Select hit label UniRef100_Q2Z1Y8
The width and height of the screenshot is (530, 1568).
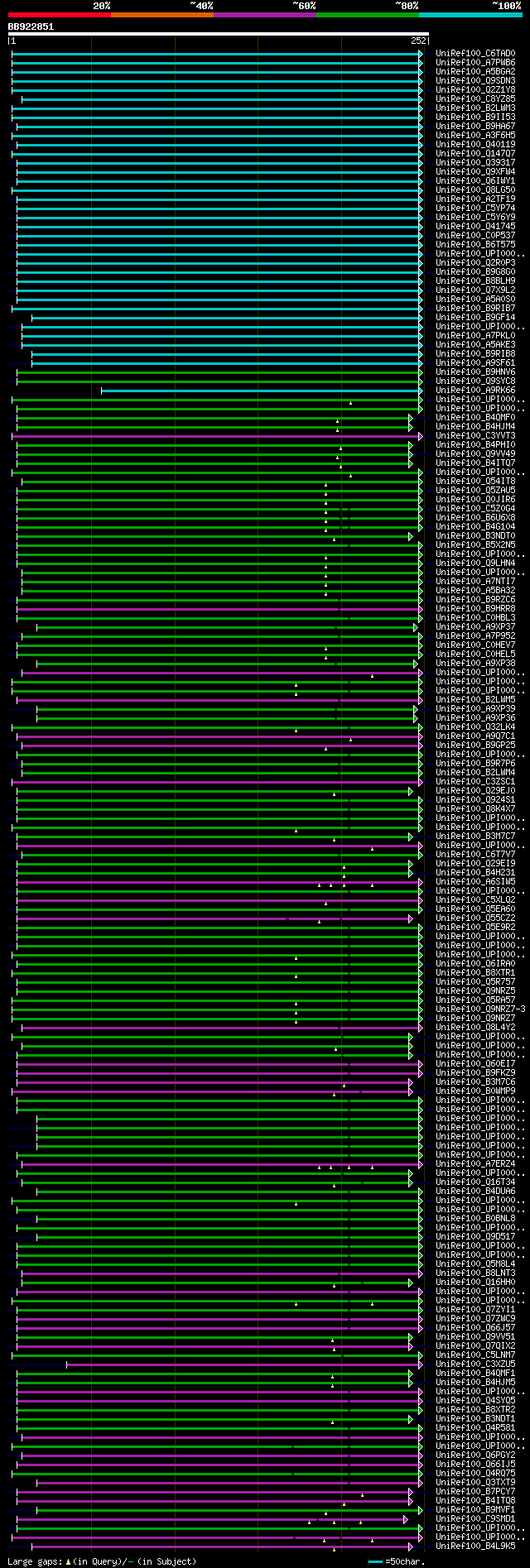pyautogui.click(x=475, y=90)
